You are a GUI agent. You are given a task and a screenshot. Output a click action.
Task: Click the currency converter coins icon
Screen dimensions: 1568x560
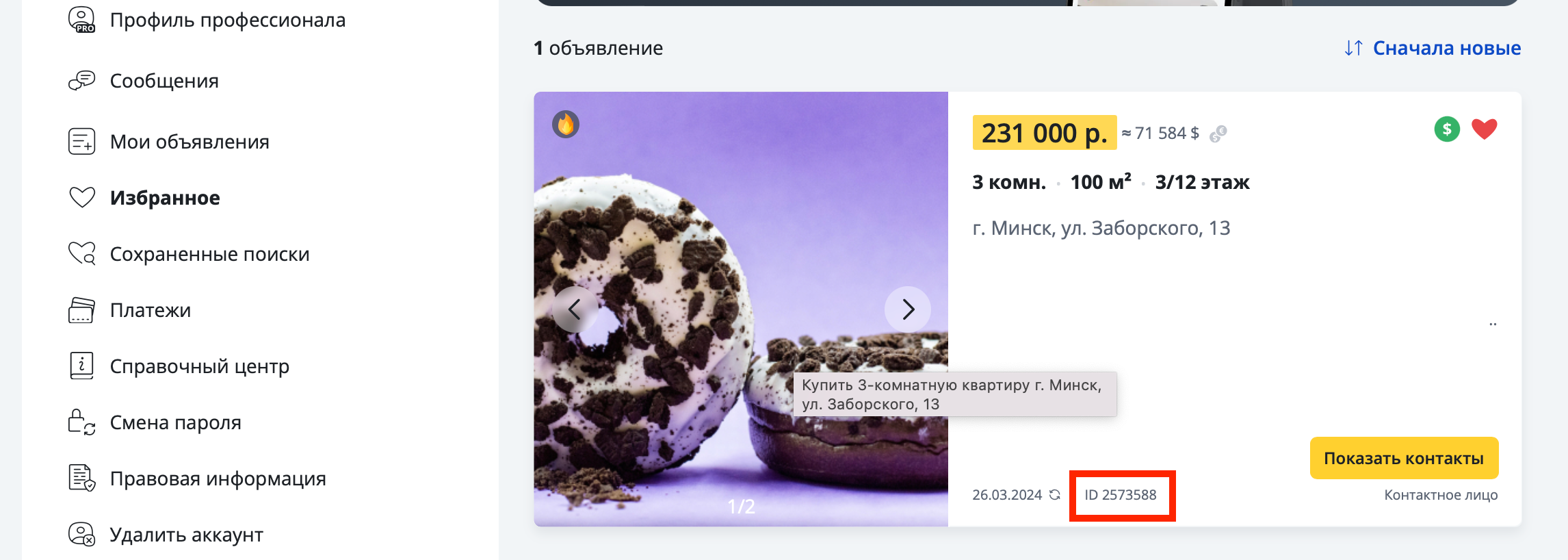click(x=1218, y=133)
